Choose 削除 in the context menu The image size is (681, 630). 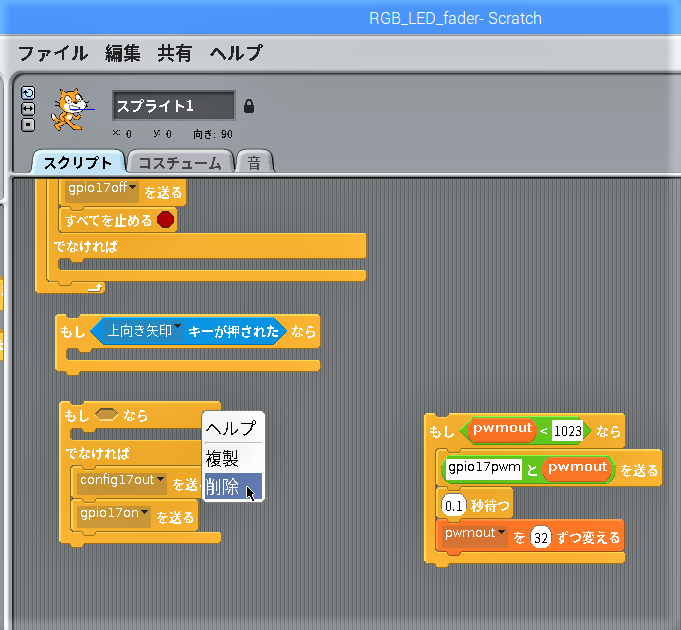click(233, 486)
